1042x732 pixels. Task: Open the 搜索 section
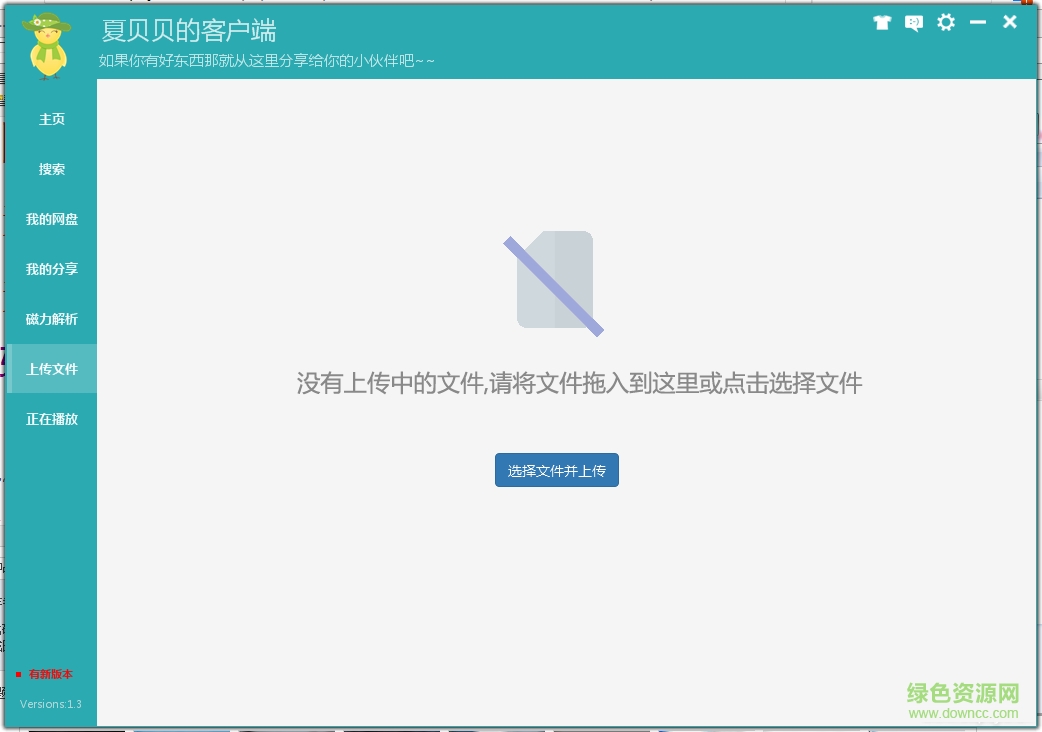pyautogui.click(x=51, y=169)
